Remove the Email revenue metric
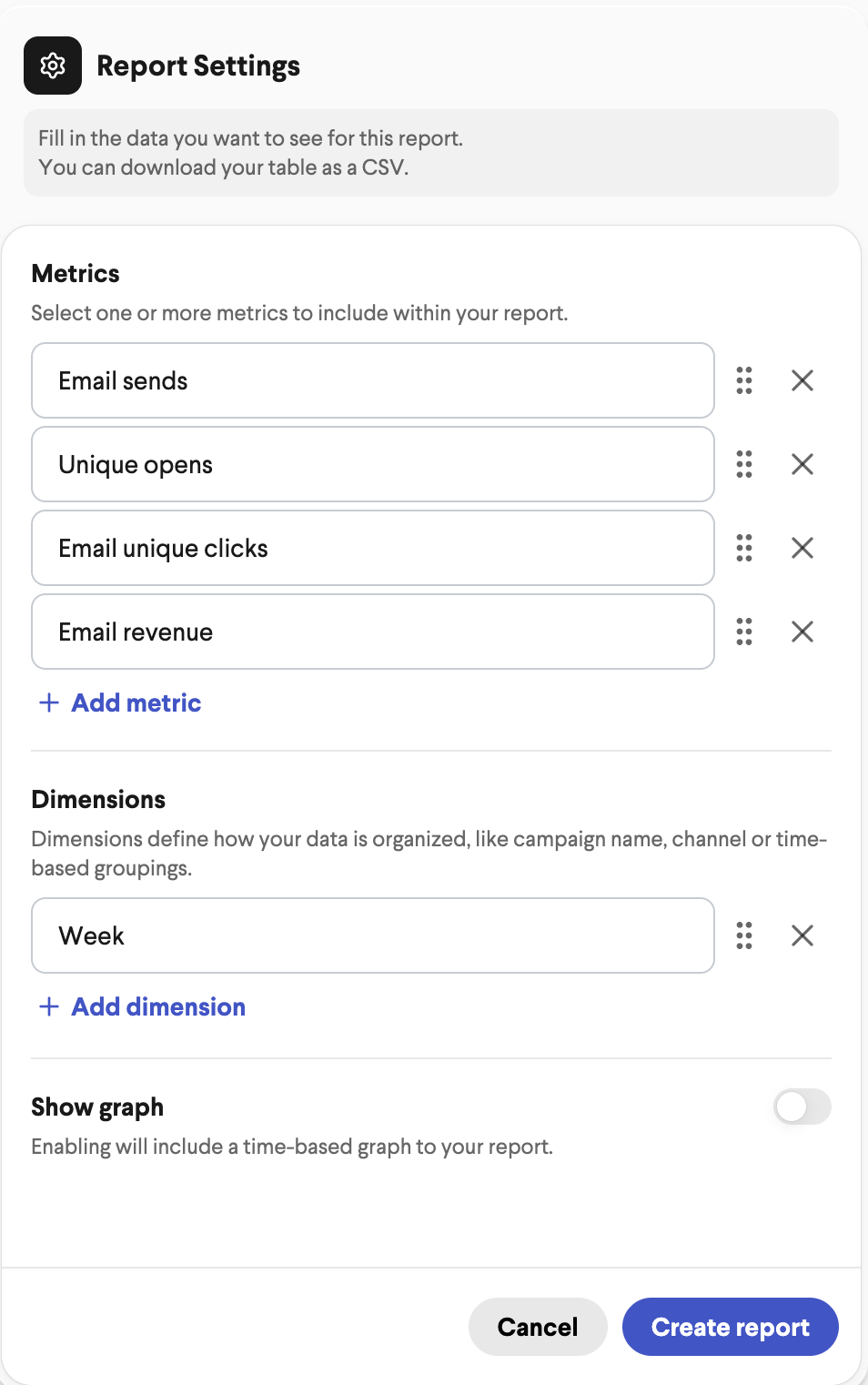Image resolution: width=868 pixels, height=1385 pixels. (x=802, y=632)
